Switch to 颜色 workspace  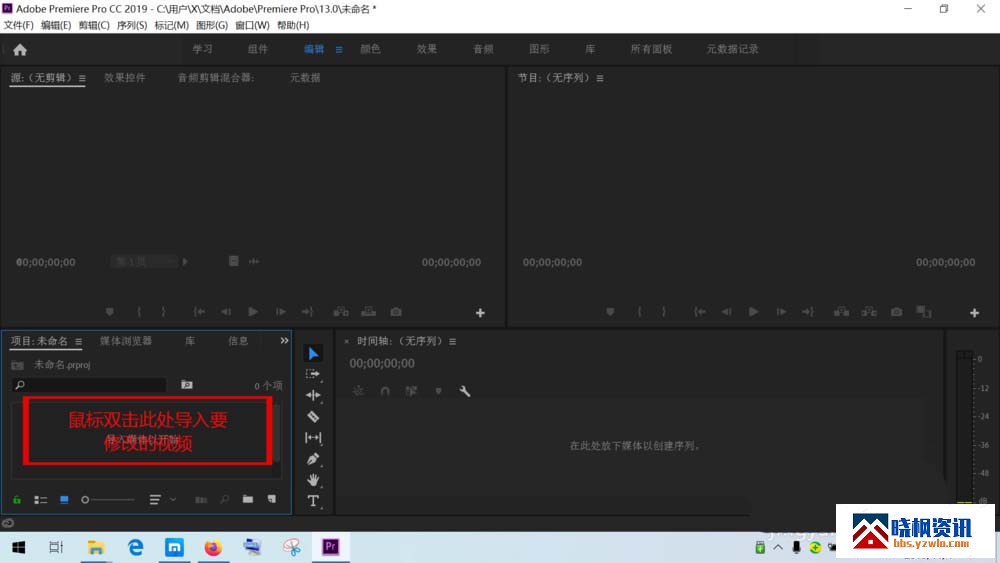point(371,49)
